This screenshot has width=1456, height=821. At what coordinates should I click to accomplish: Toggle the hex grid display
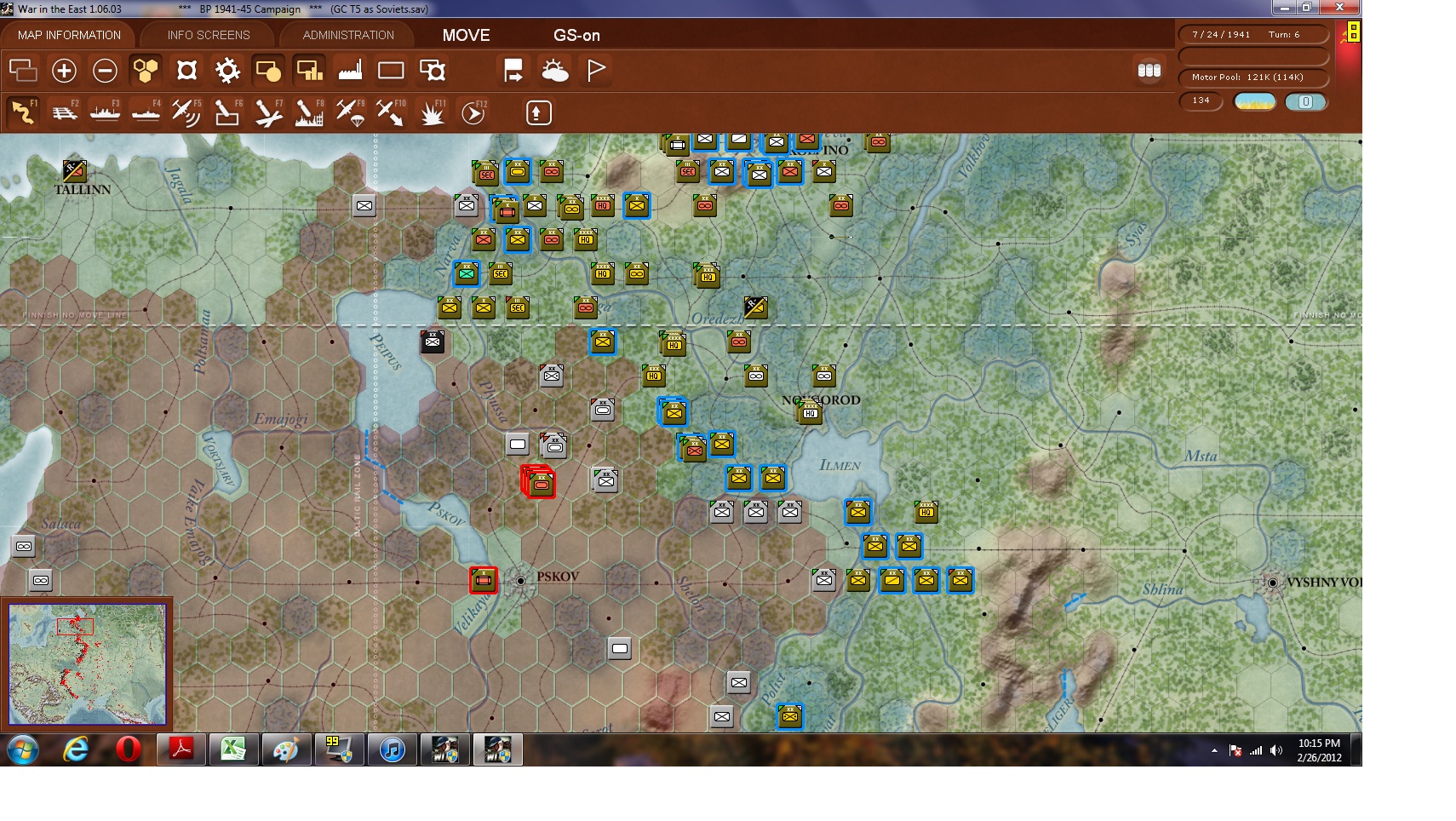(146, 71)
